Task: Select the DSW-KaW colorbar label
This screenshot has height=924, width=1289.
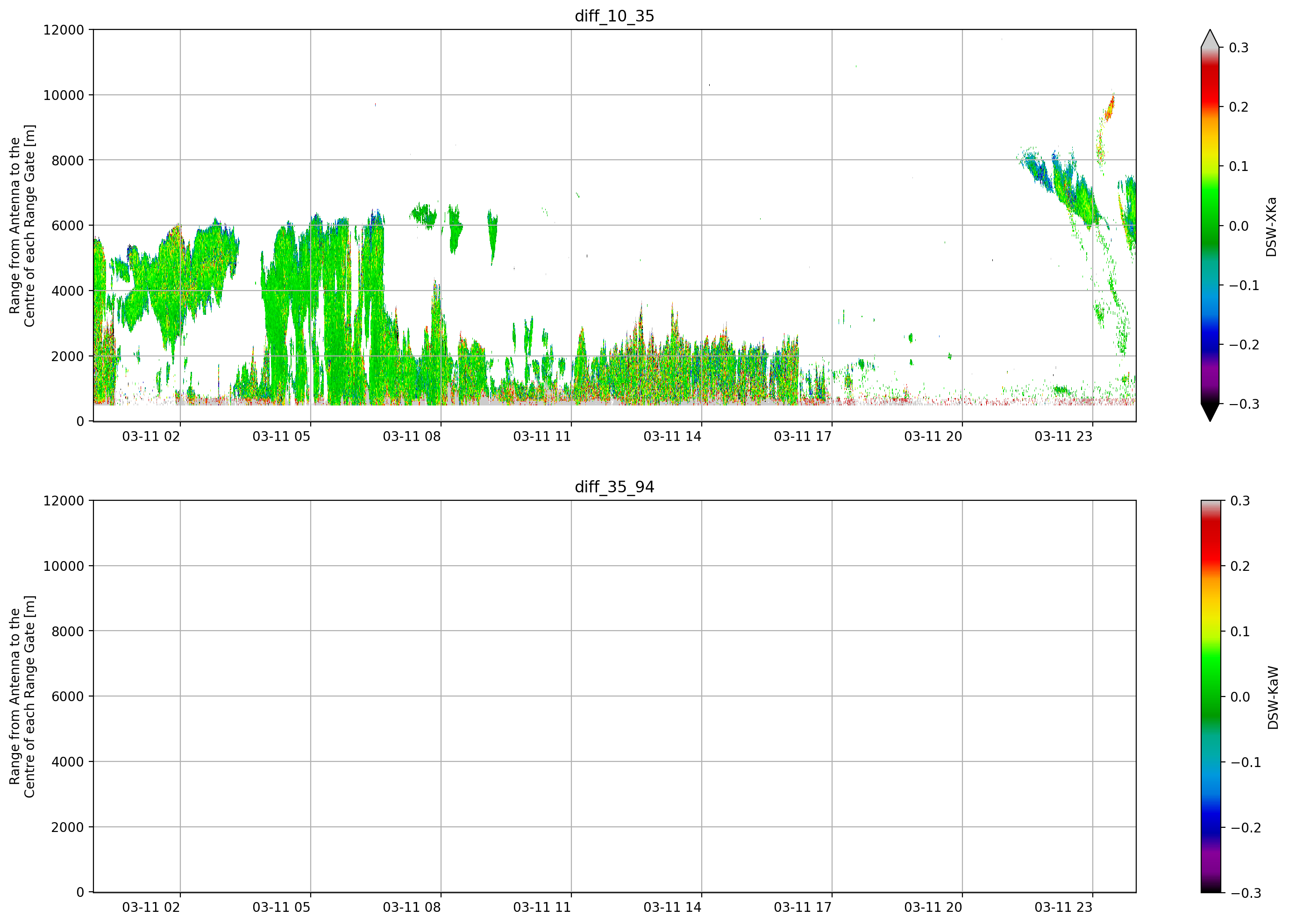Action: point(1273,697)
